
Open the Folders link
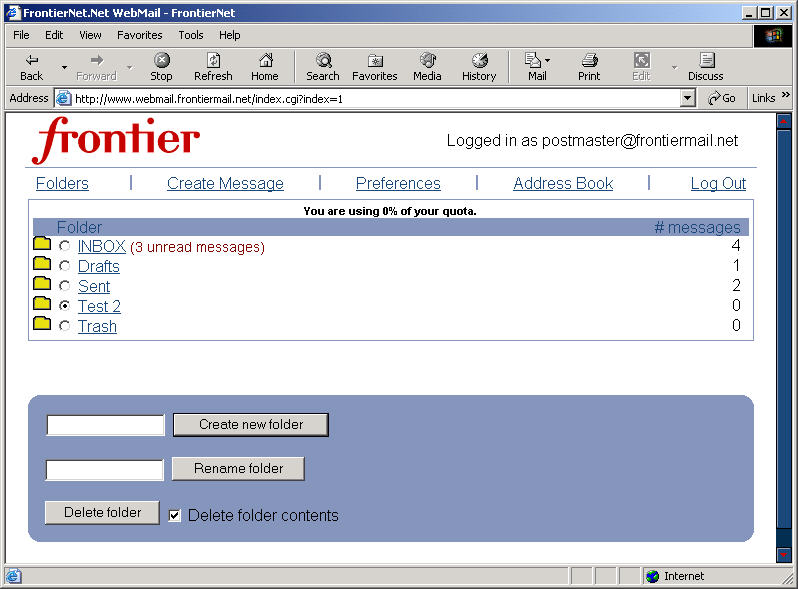pos(62,183)
